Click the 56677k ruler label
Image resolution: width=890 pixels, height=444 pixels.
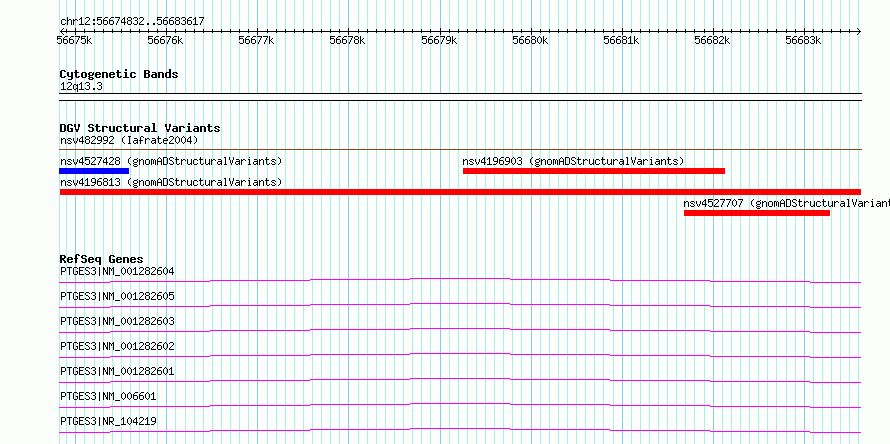coord(257,40)
